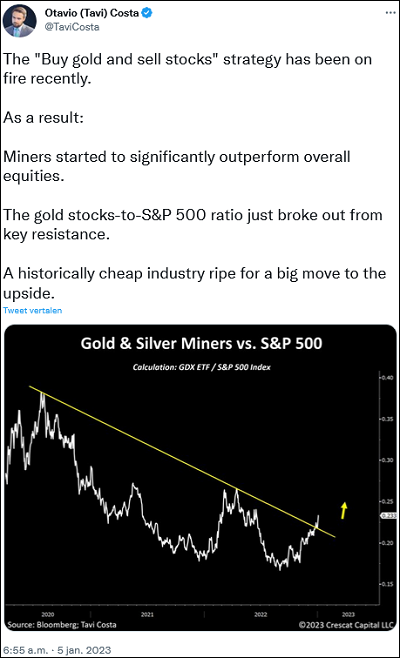This screenshot has width=400, height=658.
Task: Open the @TaviCosta handle link
Action: pyautogui.click(x=72, y=27)
